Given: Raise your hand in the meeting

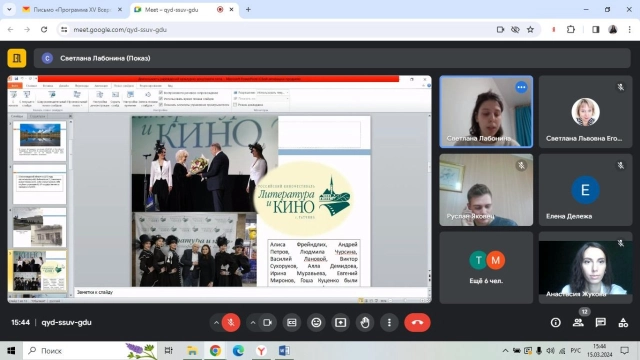Looking at the screenshot, I should (365, 322).
